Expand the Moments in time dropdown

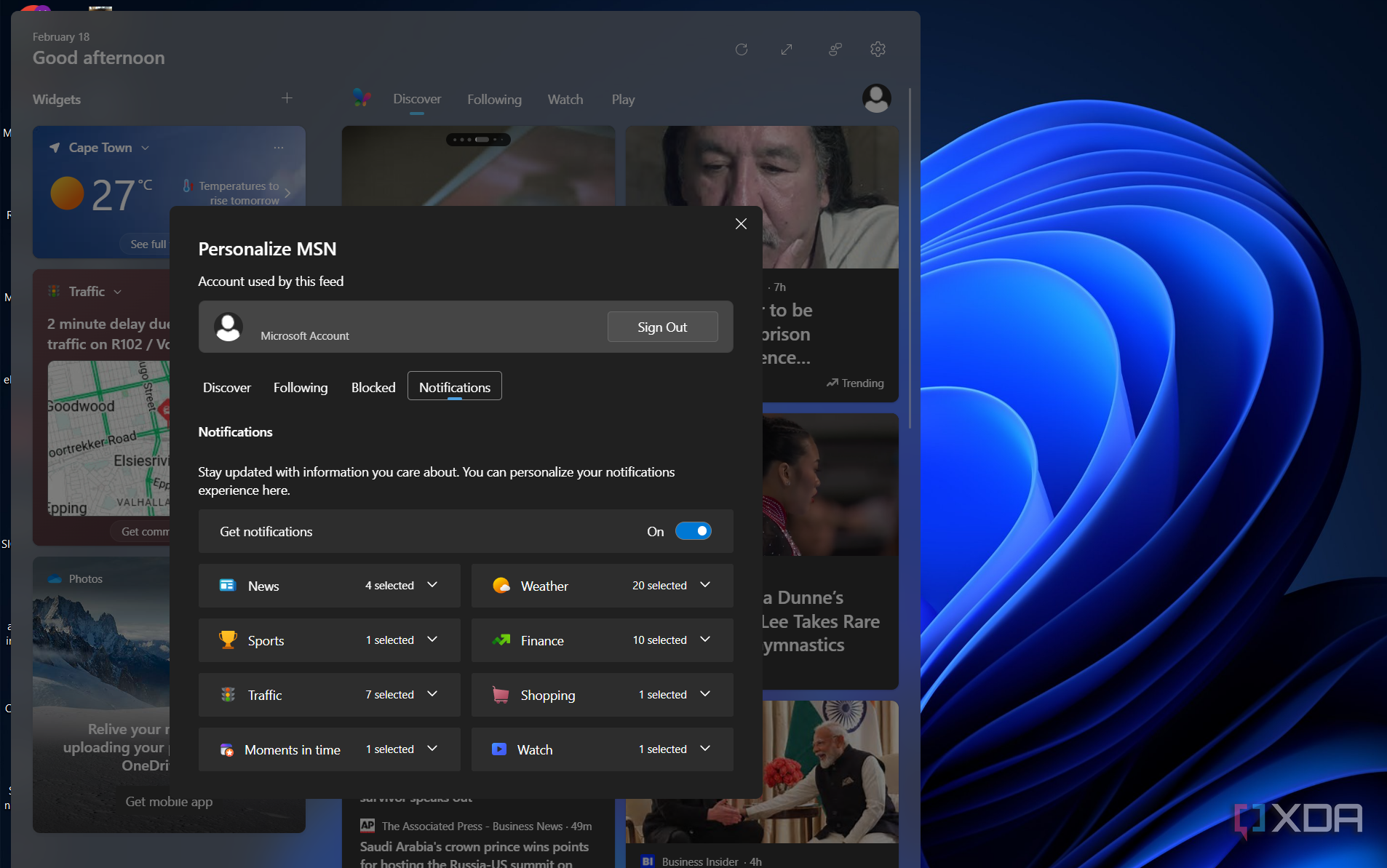click(432, 749)
